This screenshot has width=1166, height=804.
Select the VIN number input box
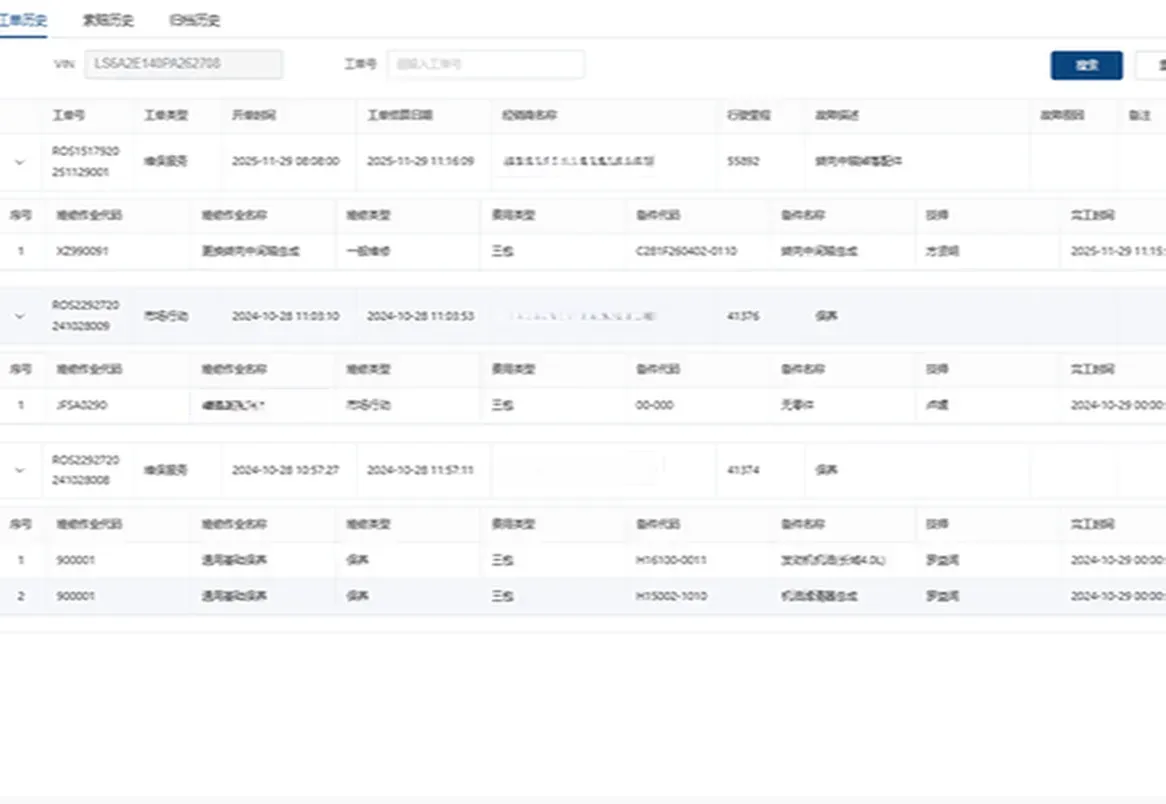click(x=184, y=64)
